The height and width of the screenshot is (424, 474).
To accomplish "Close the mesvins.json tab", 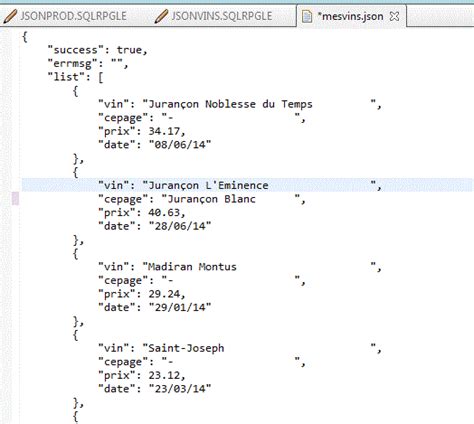I will point(394,16).
